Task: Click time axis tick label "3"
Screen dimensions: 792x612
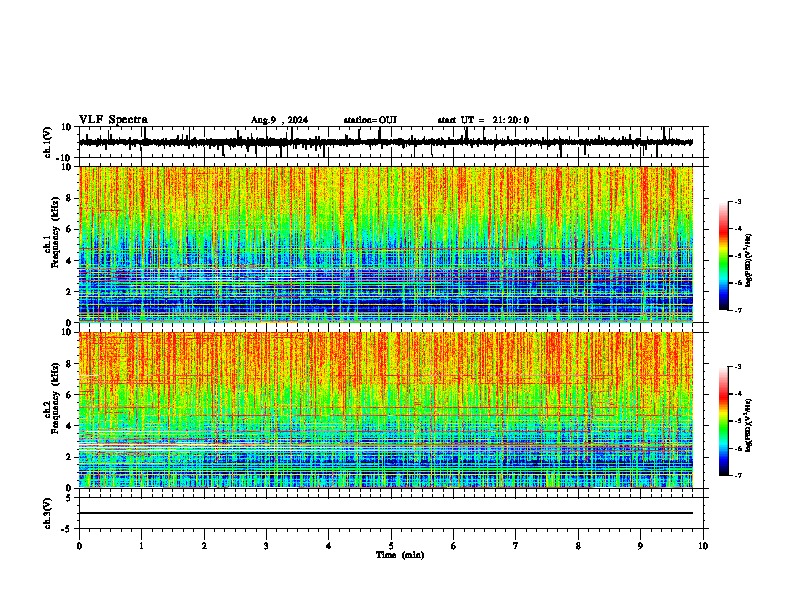Action: pos(266,546)
